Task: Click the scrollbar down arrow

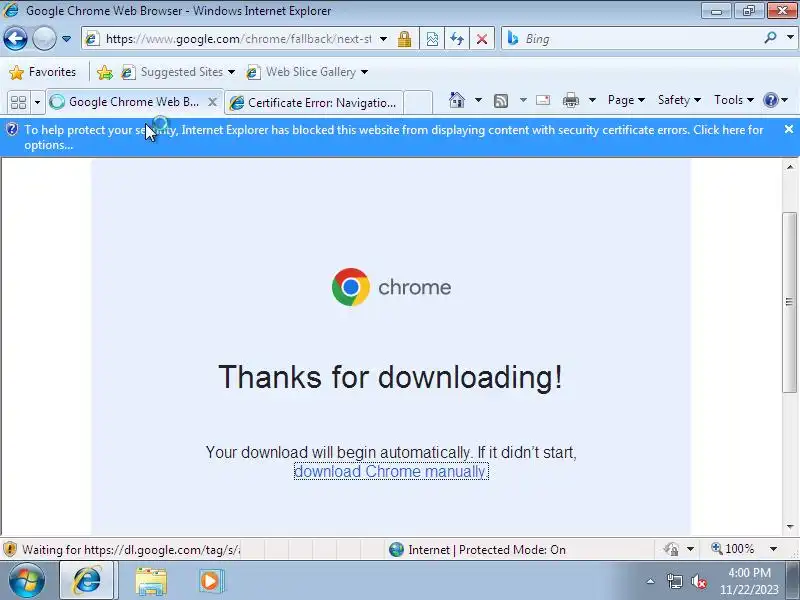Action: (790, 527)
